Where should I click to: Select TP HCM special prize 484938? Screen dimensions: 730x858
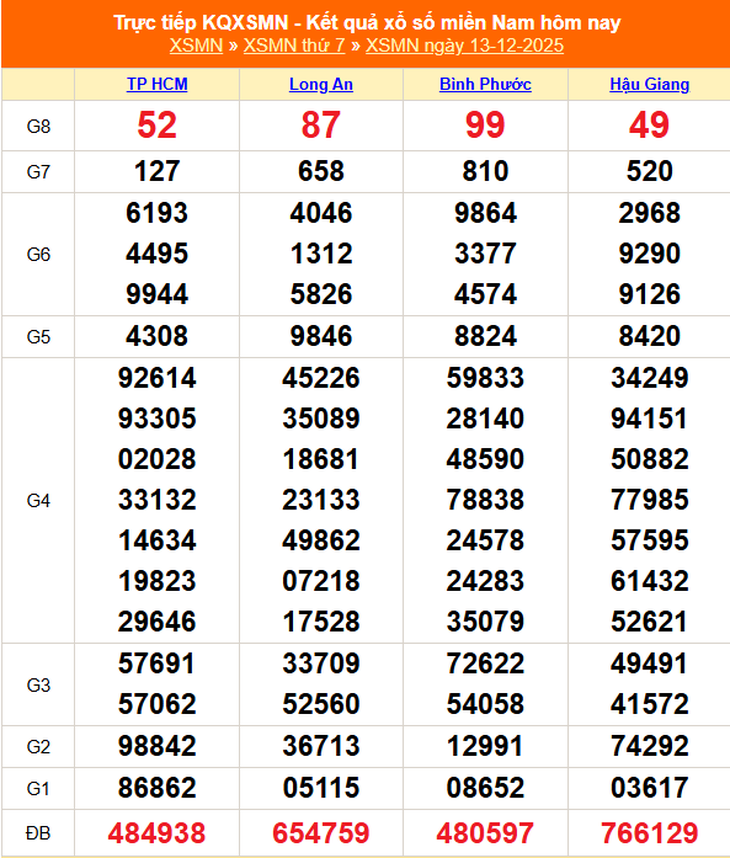click(x=157, y=833)
